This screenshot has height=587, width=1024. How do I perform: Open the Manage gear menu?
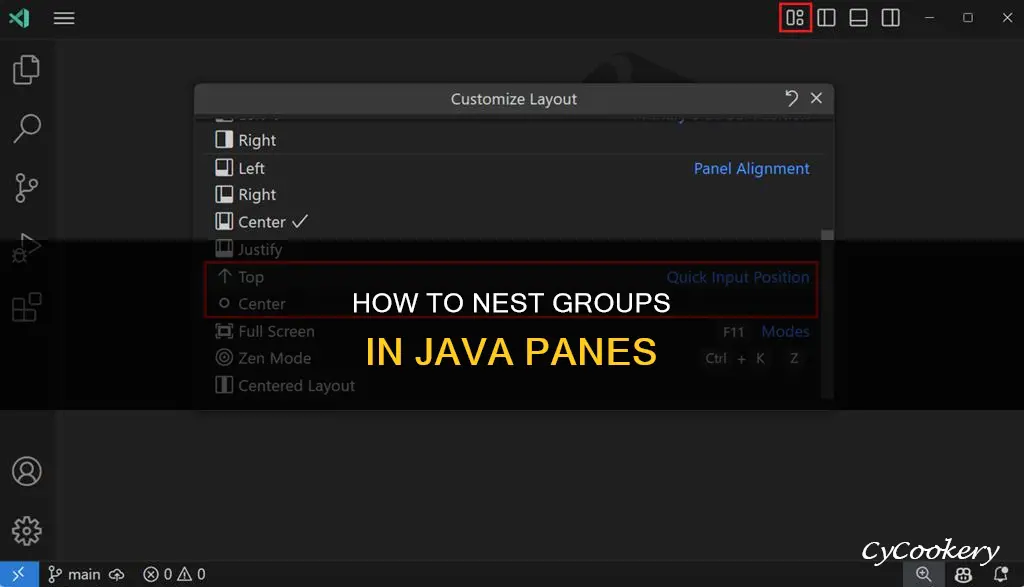(27, 531)
